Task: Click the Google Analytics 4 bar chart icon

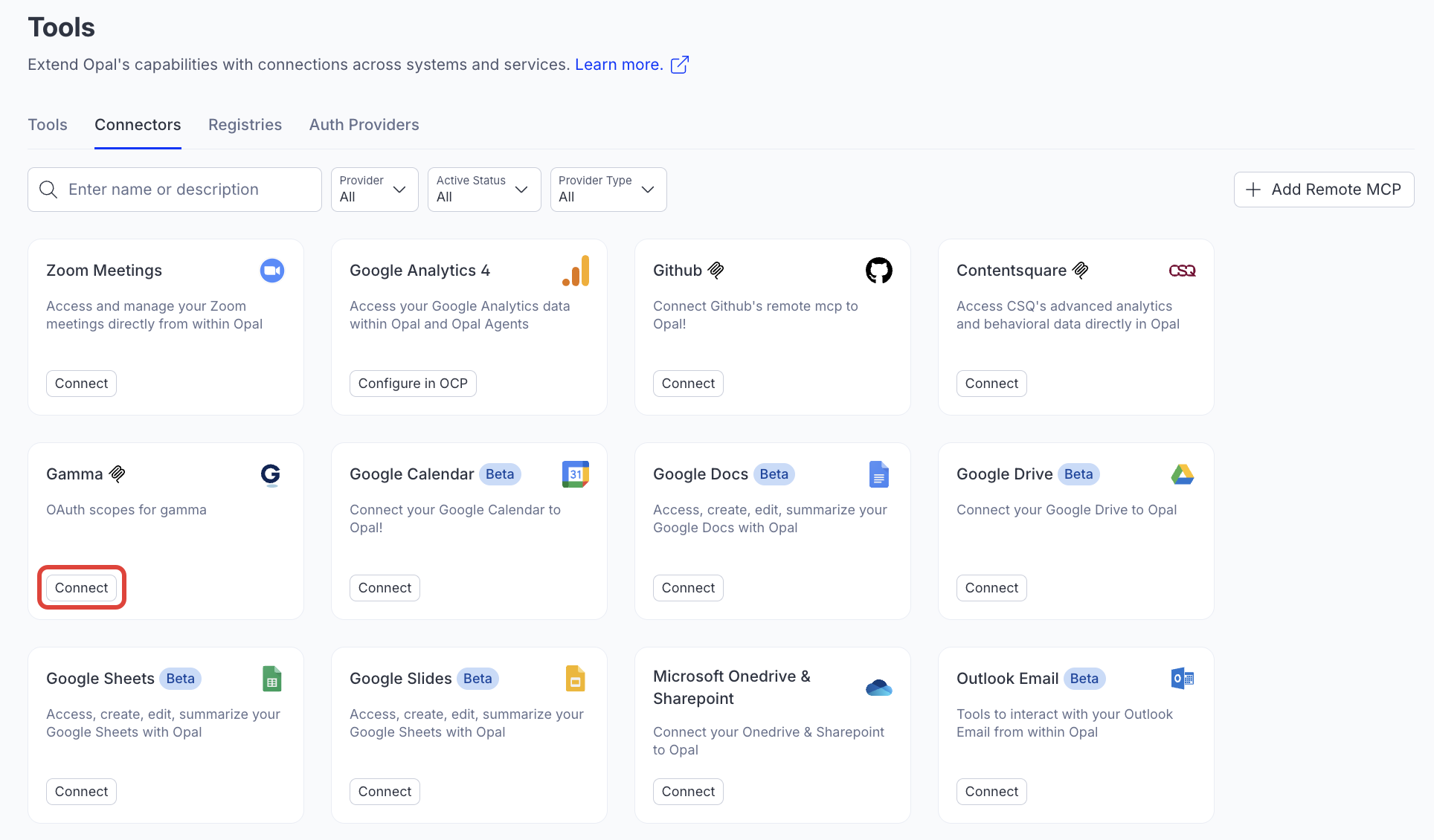Action: tap(576, 271)
